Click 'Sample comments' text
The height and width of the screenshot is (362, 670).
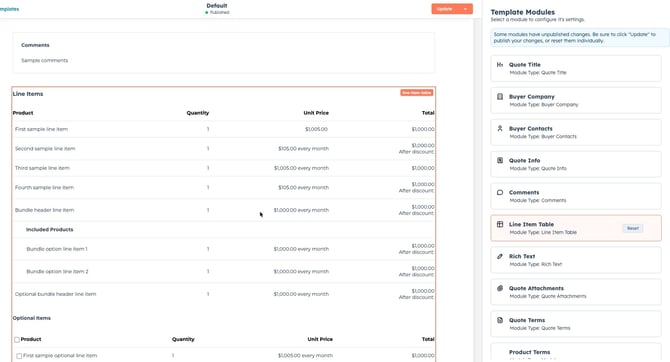pyautogui.click(x=44, y=61)
